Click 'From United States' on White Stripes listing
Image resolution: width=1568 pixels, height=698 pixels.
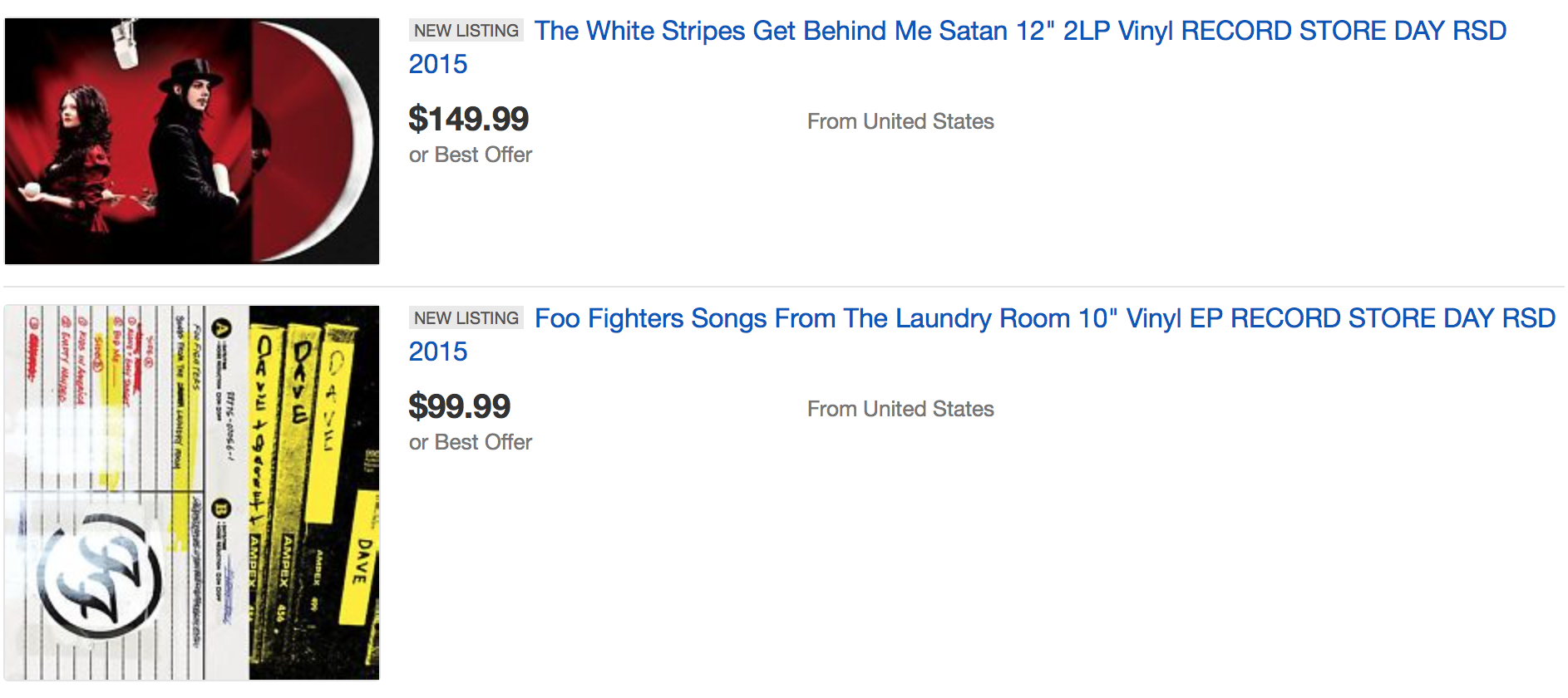coord(900,122)
